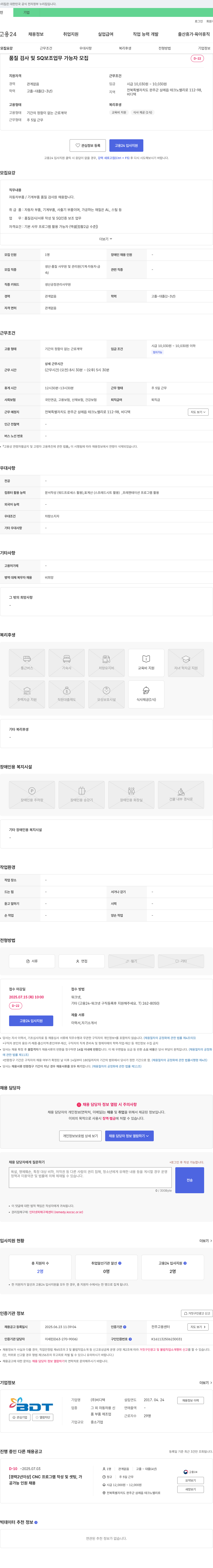This screenshot has width=213, height=1568.
Task: Click 고용24 입사지원 under 접수 마감일
Action: [31, 1021]
